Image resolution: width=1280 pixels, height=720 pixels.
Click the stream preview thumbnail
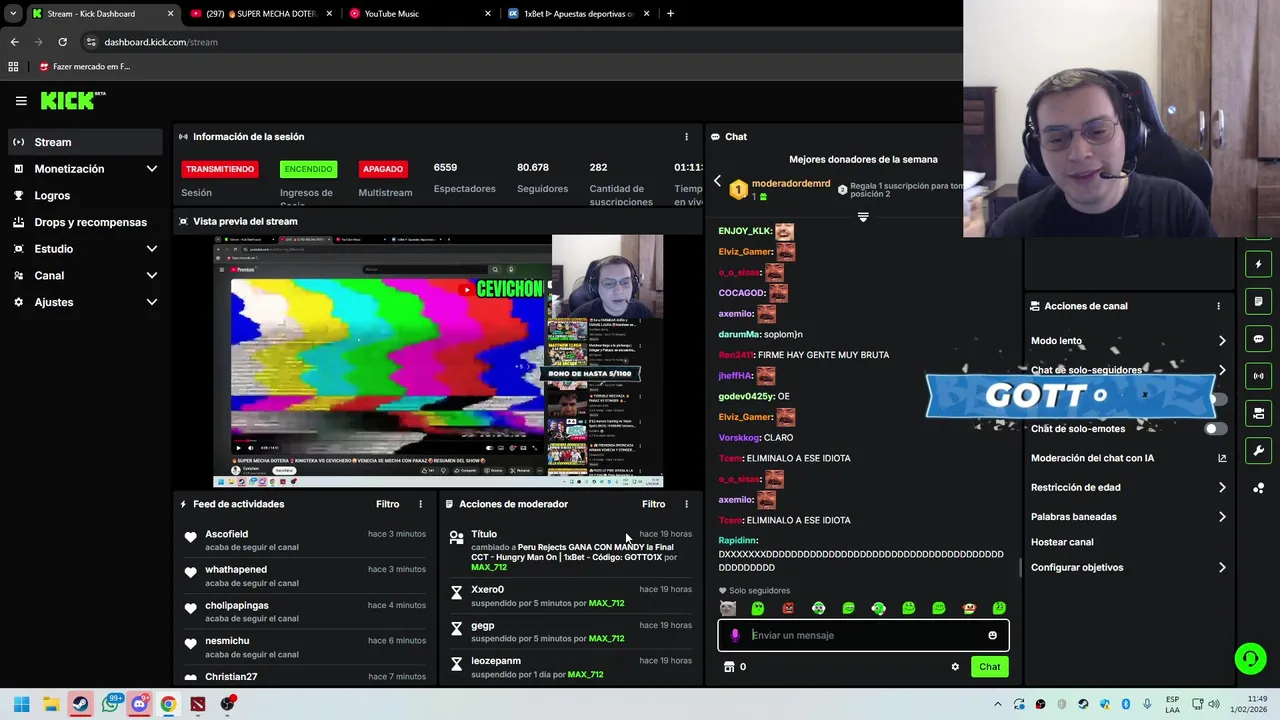click(438, 361)
